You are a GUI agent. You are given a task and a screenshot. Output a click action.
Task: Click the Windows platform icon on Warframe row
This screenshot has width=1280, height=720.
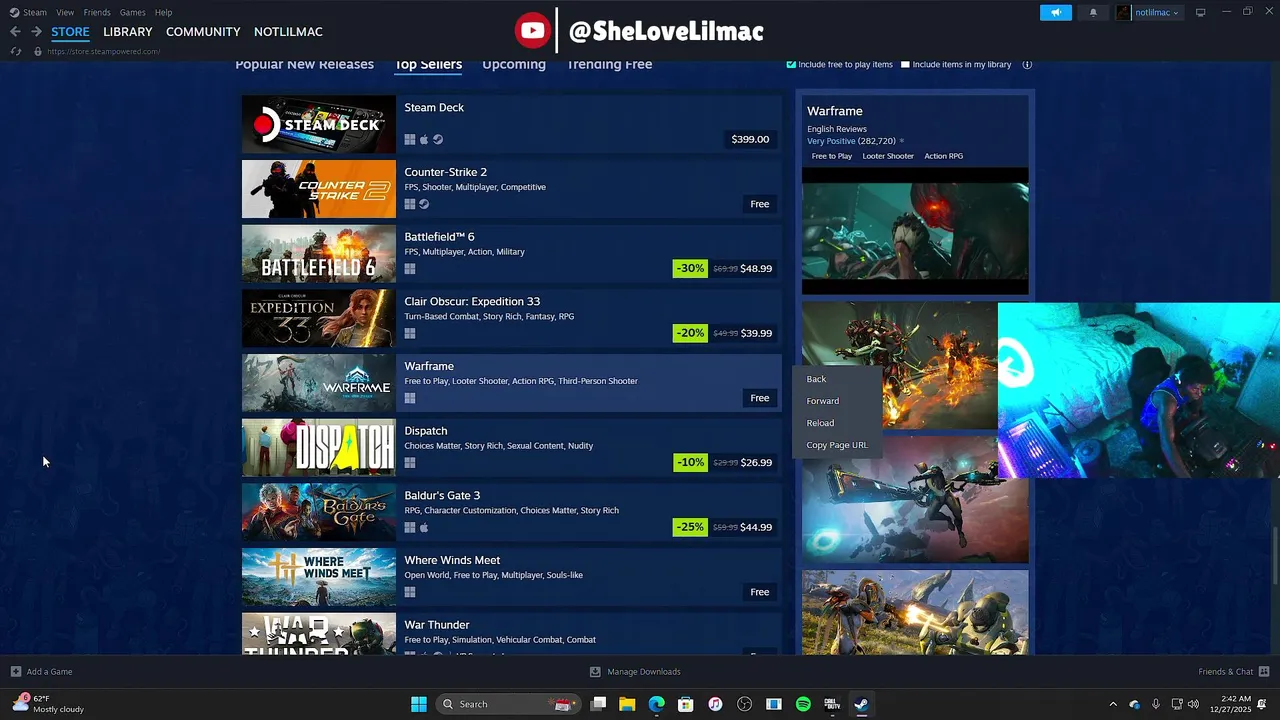point(410,398)
